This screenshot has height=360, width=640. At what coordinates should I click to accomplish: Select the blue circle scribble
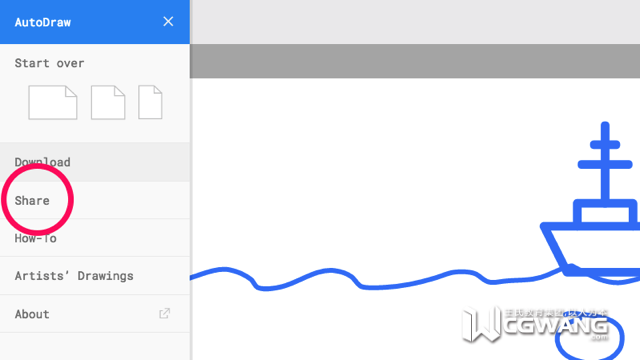point(589,337)
